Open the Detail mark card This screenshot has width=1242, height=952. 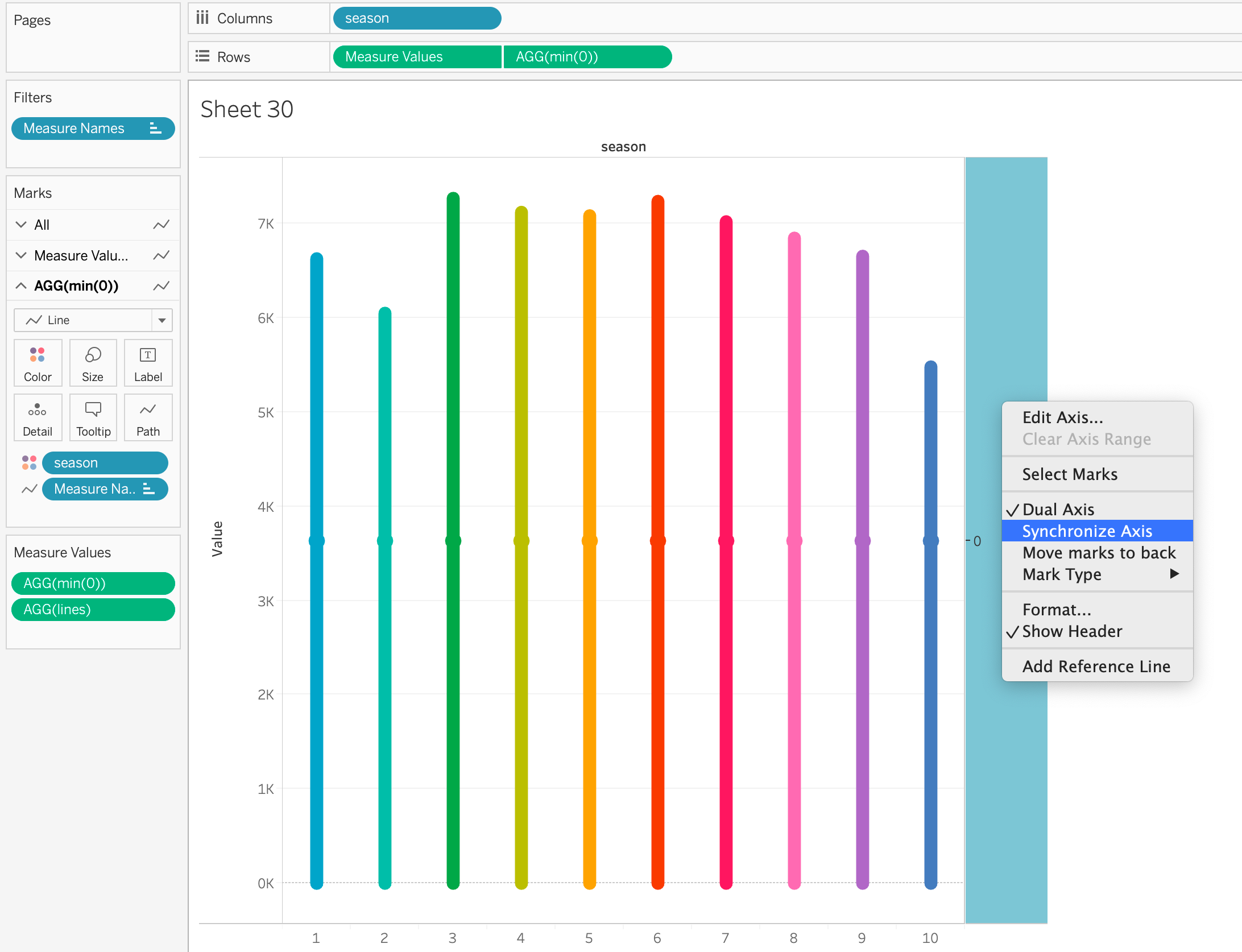coord(38,418)
